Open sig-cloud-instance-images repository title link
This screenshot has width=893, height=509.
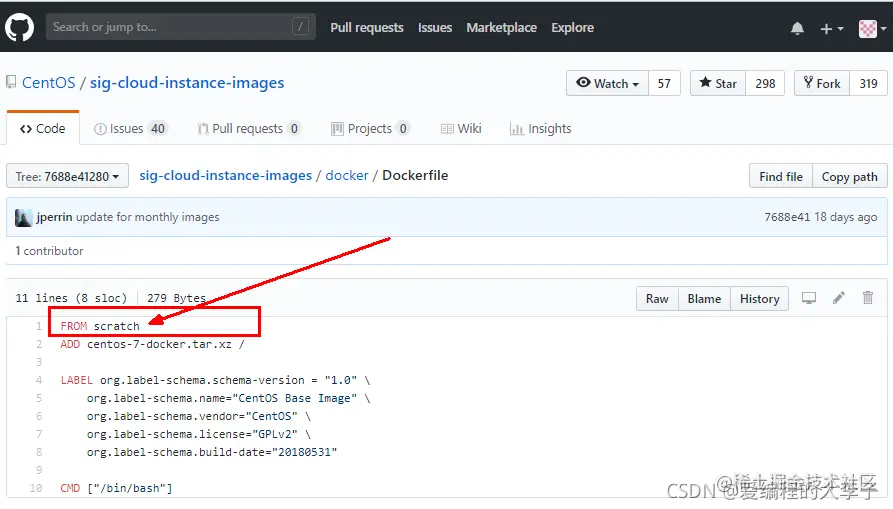187,83
